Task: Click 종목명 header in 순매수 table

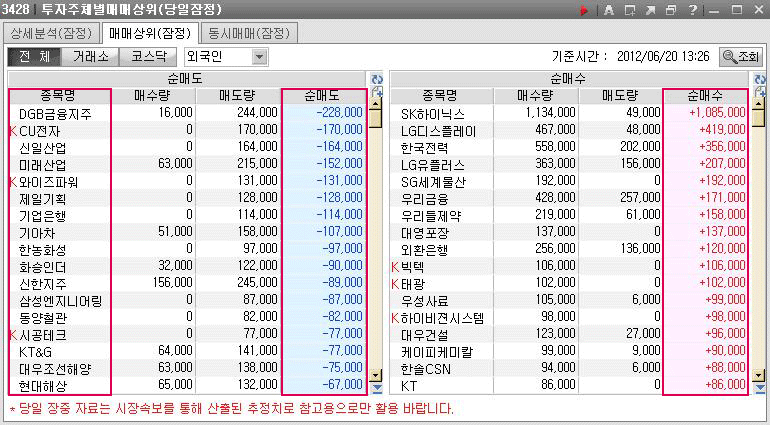Action: (x=441, y=95)
